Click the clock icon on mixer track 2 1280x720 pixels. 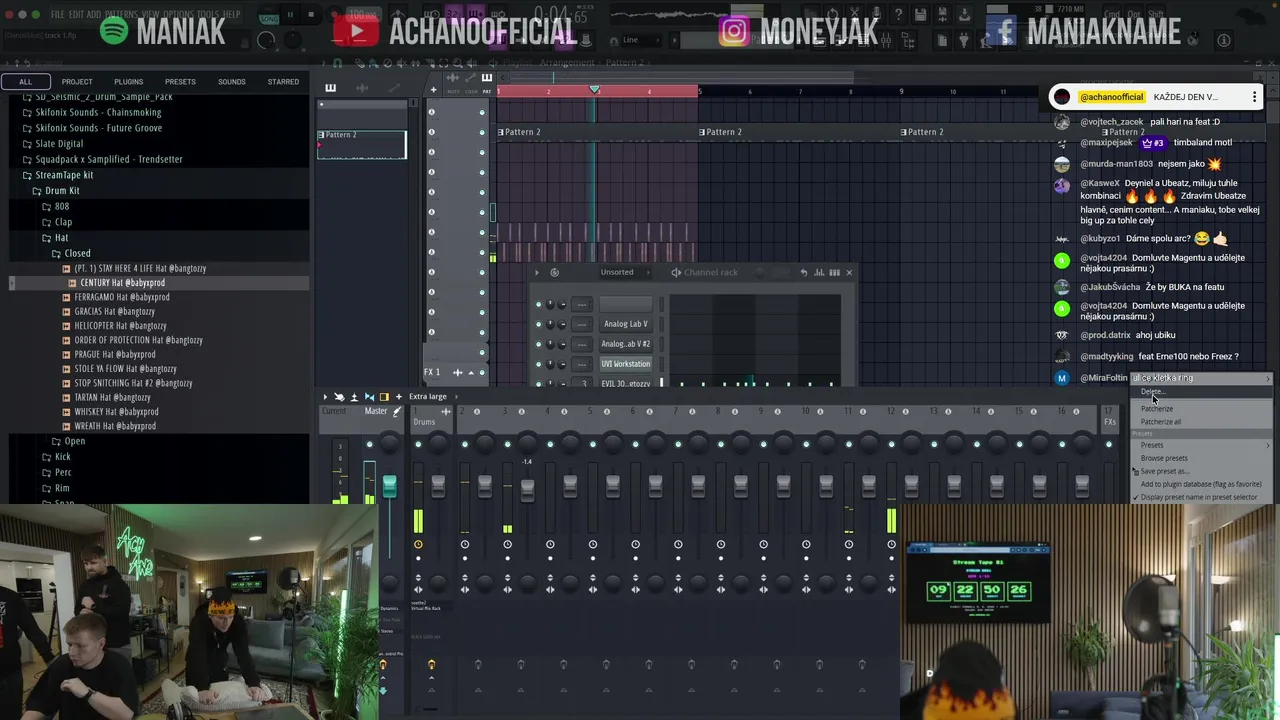point(464,545)
